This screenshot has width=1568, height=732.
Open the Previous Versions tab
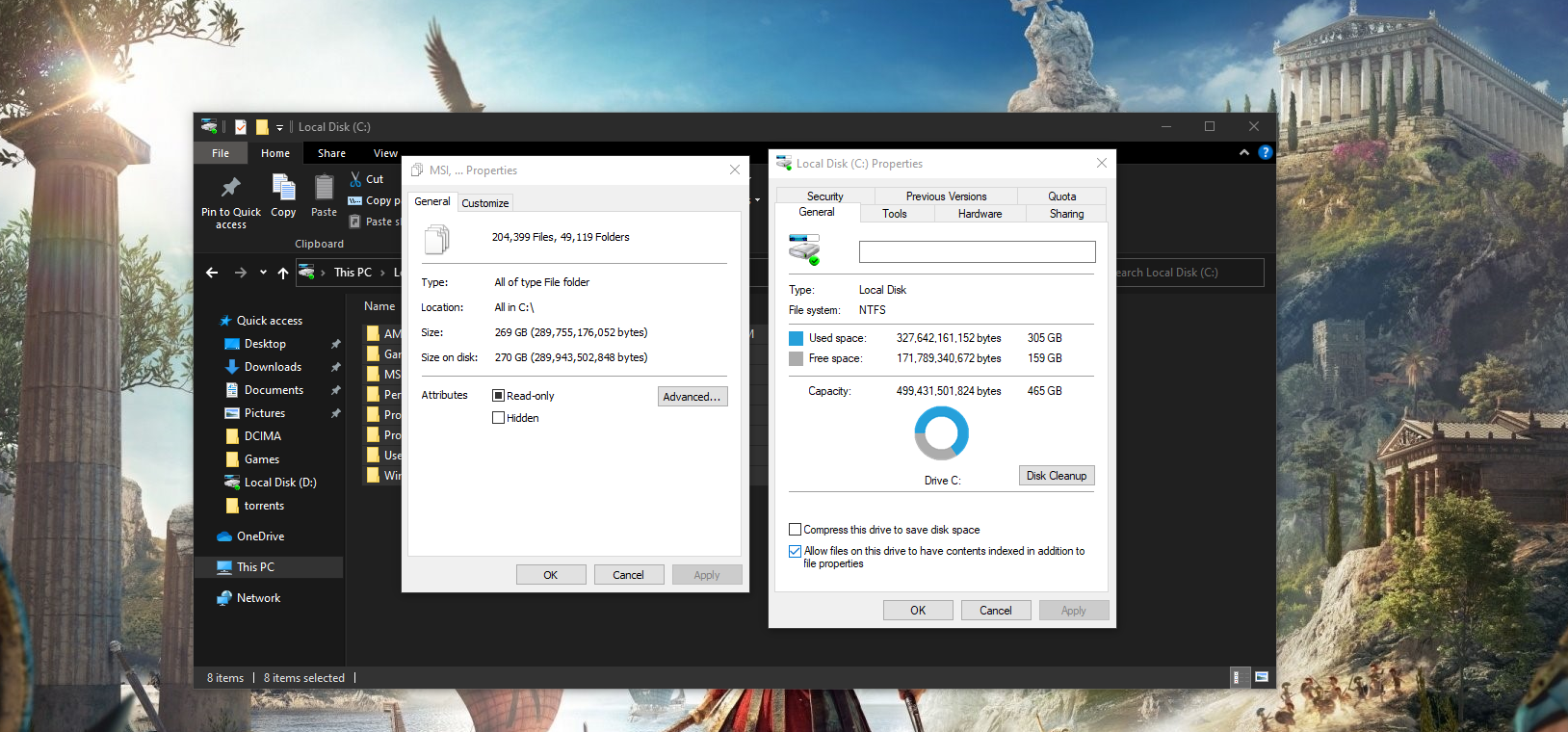[946, 196]
